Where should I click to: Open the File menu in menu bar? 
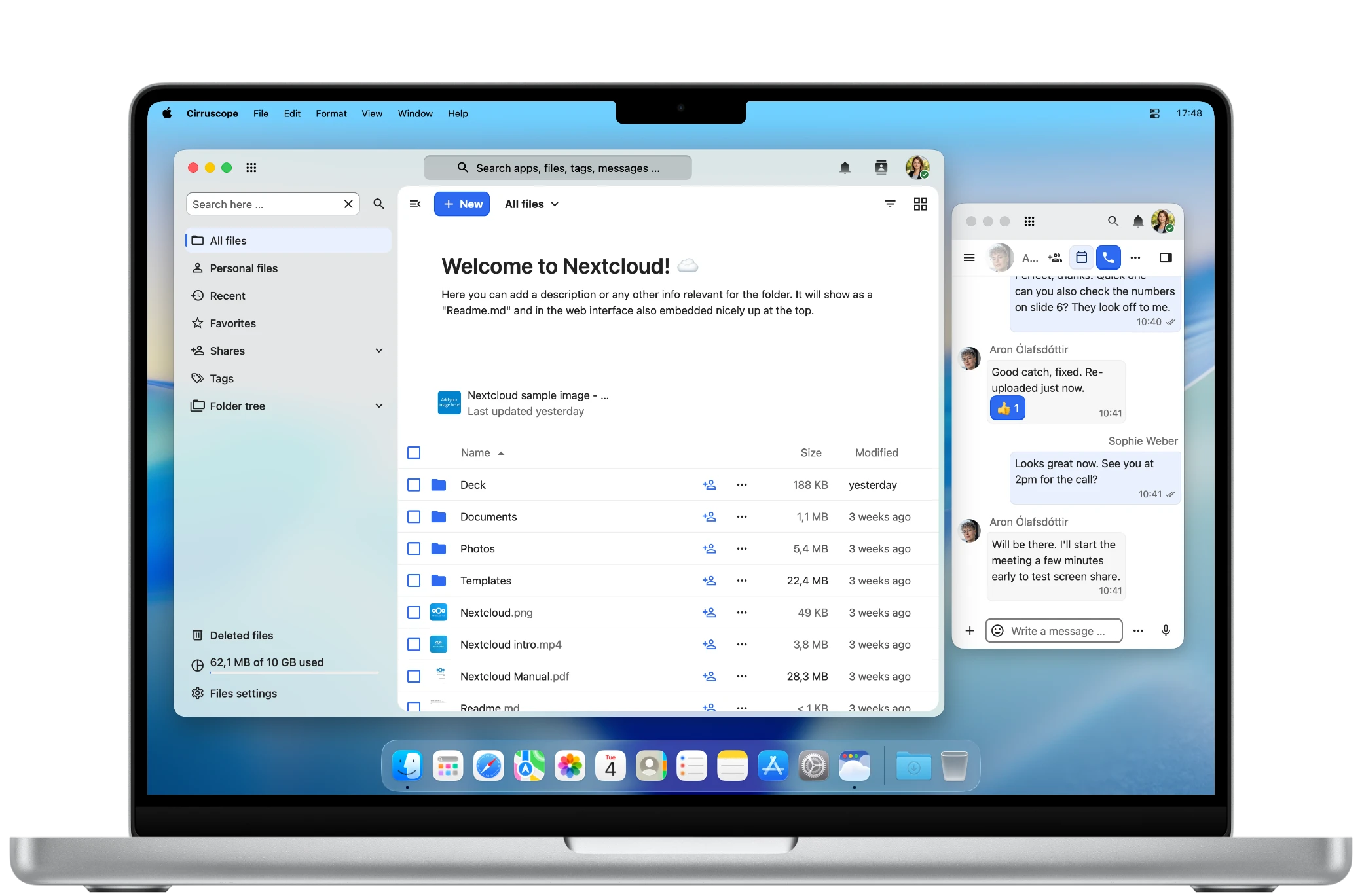[261, 113]
